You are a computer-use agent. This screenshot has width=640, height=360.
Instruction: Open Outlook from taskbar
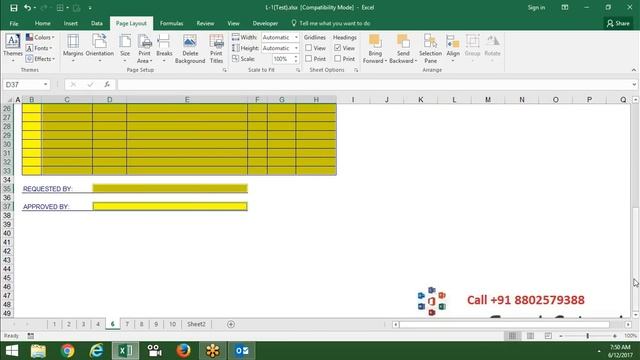[242, 351]
